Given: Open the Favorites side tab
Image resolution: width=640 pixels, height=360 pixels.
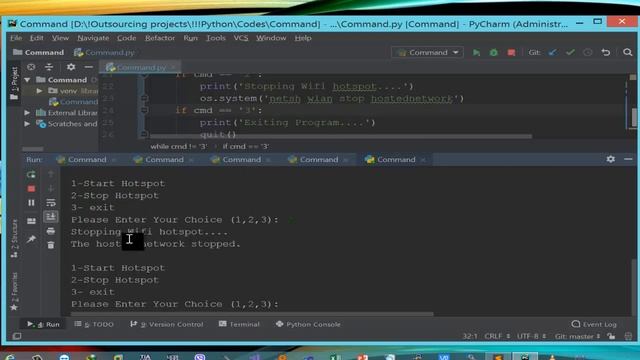Looking at the screenshot, I should [14, 291].
